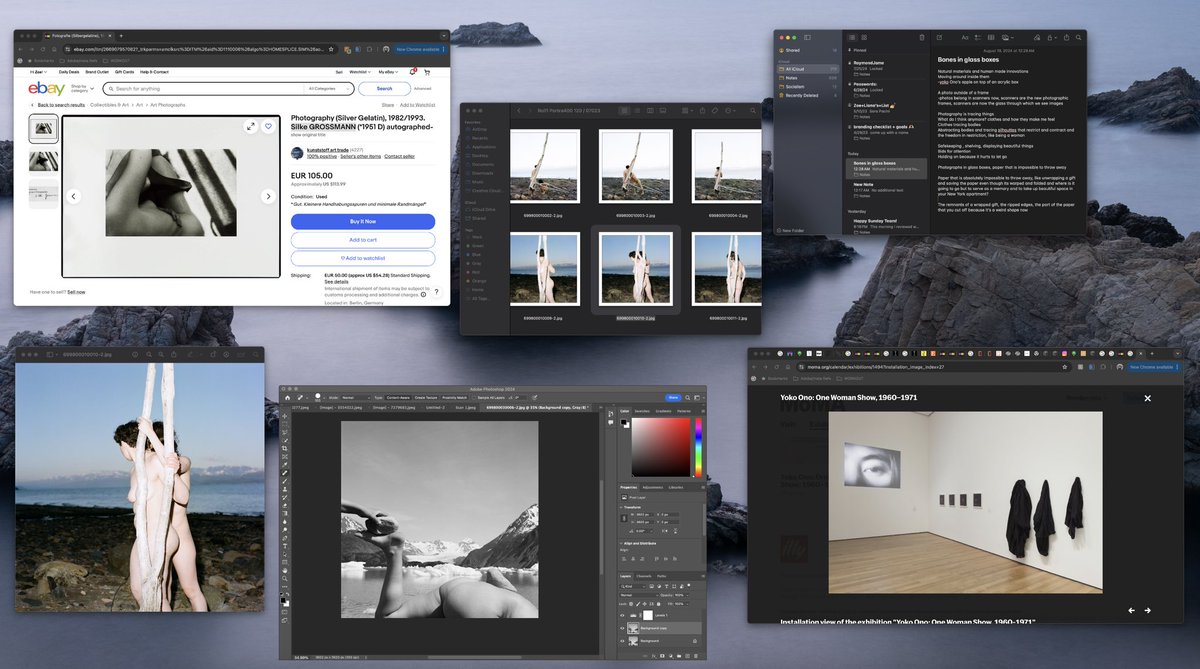Hide the Levels 1 layer

click(x=622, y=615)
